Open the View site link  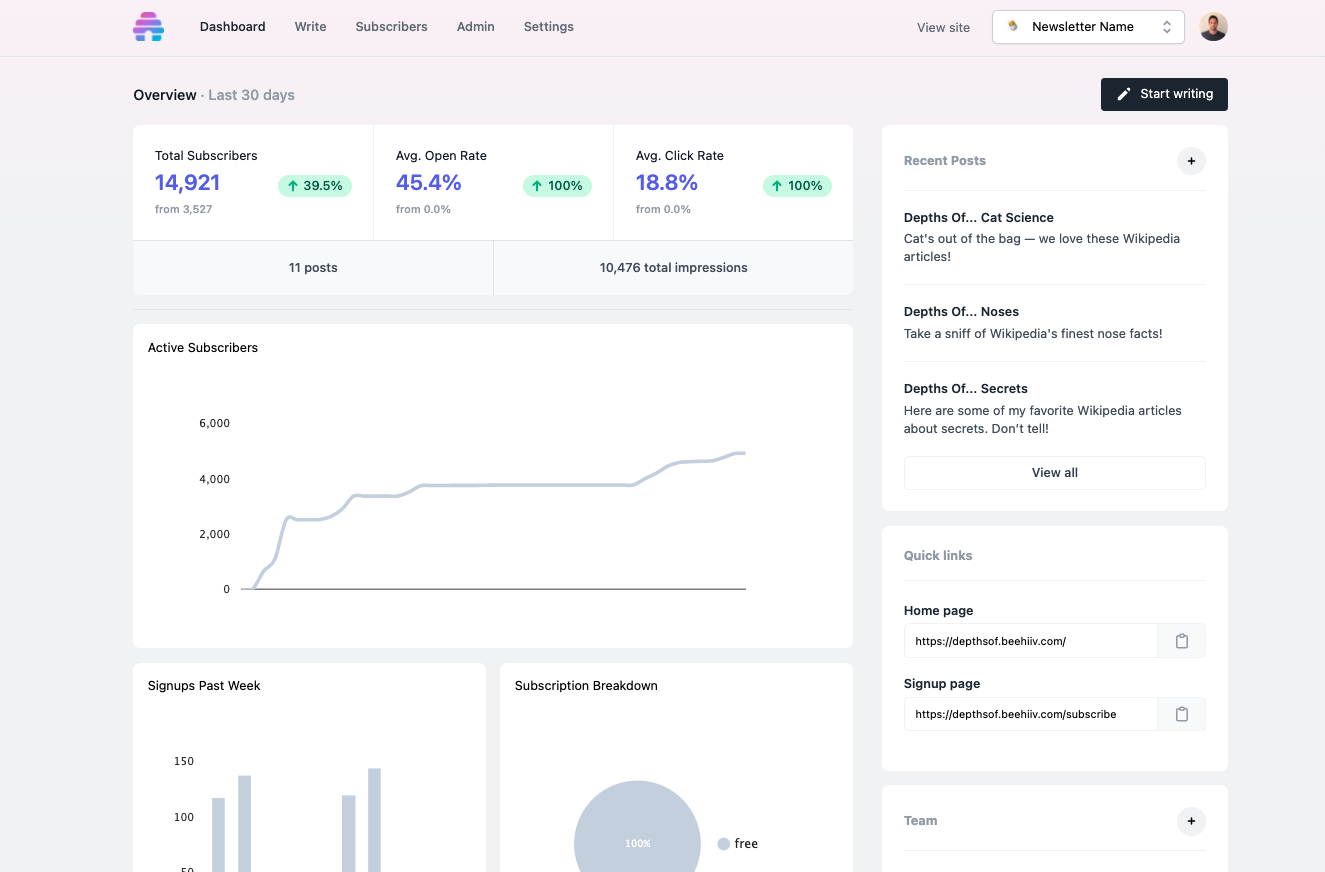pyautogui.click(x=943, y=27)
